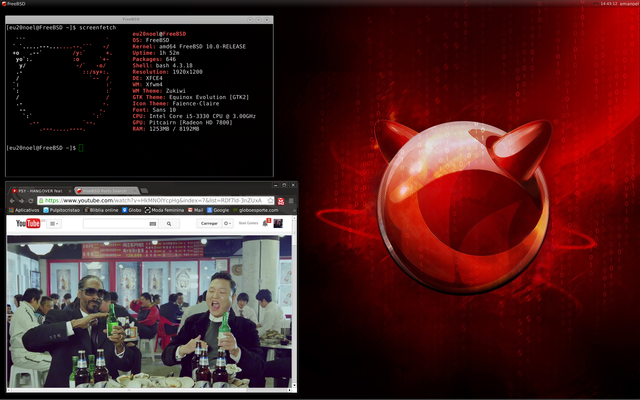The height and width of the screenshot is (400, 640).
Task: Click the "GPU: Pitcairn [Radeon HD 7800]" line
Action: [182, 122]
